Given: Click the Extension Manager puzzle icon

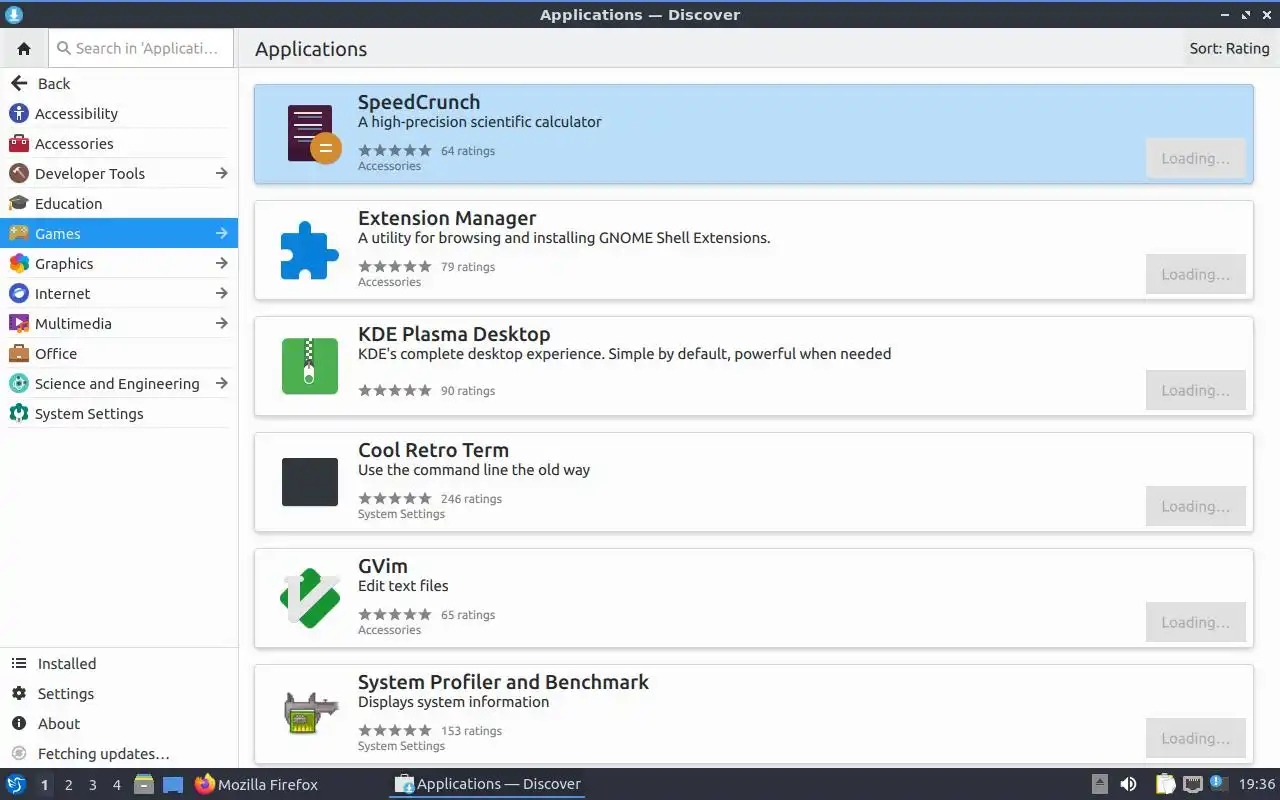Looking at the screenshot, I should pos(310,250).
